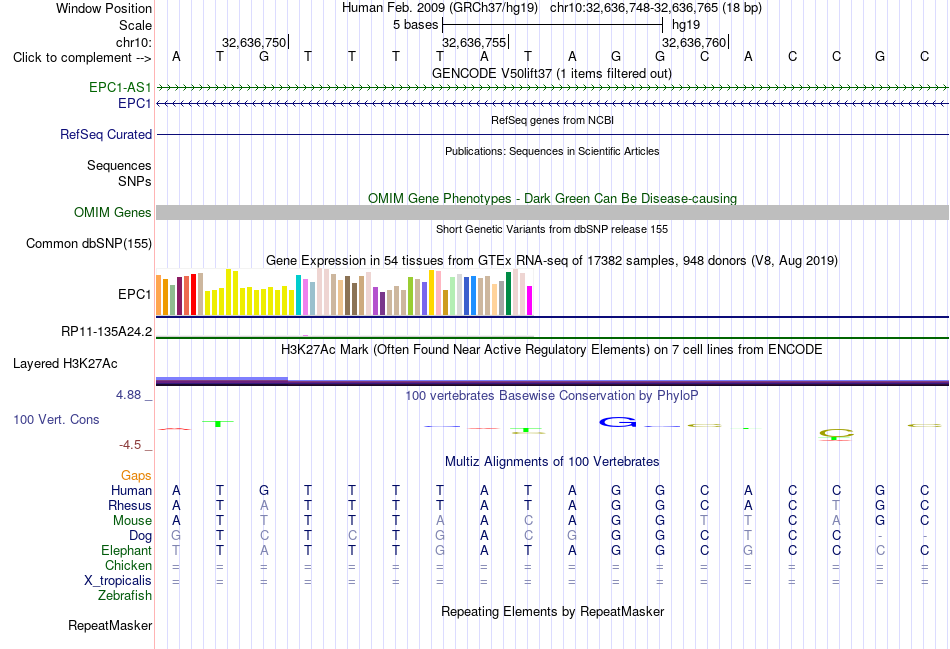The width and height of the screenshot is (950, 649).
Task: Open the EPC1-AS1 gene label
Action: coord(120,87)
